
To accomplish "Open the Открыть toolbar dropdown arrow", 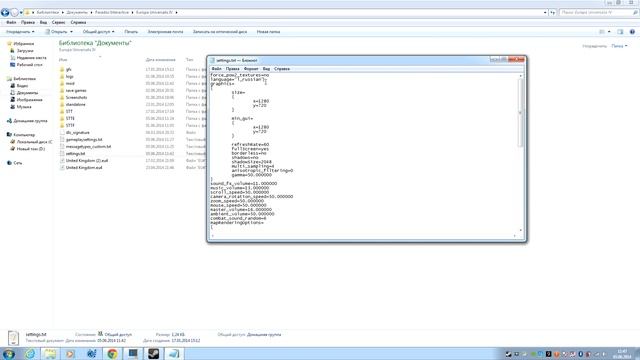I will [71, 31].
